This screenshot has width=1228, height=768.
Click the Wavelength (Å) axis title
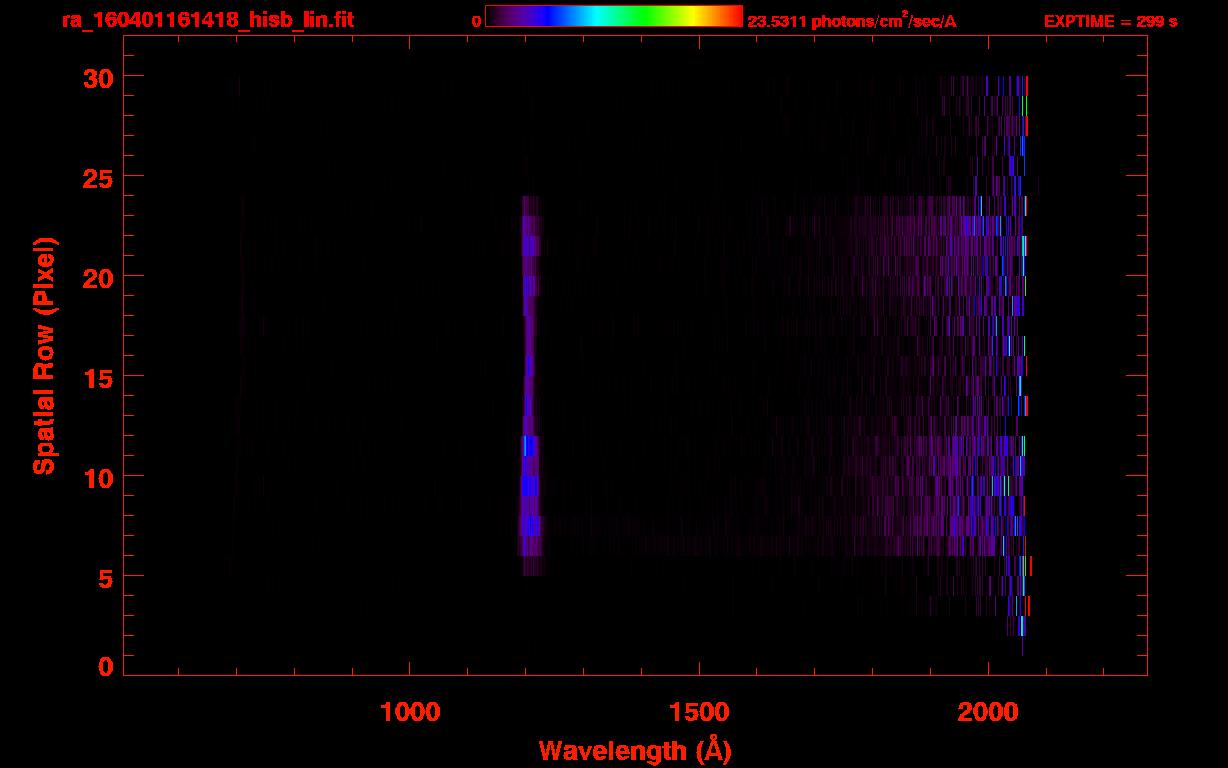point(635,749)
